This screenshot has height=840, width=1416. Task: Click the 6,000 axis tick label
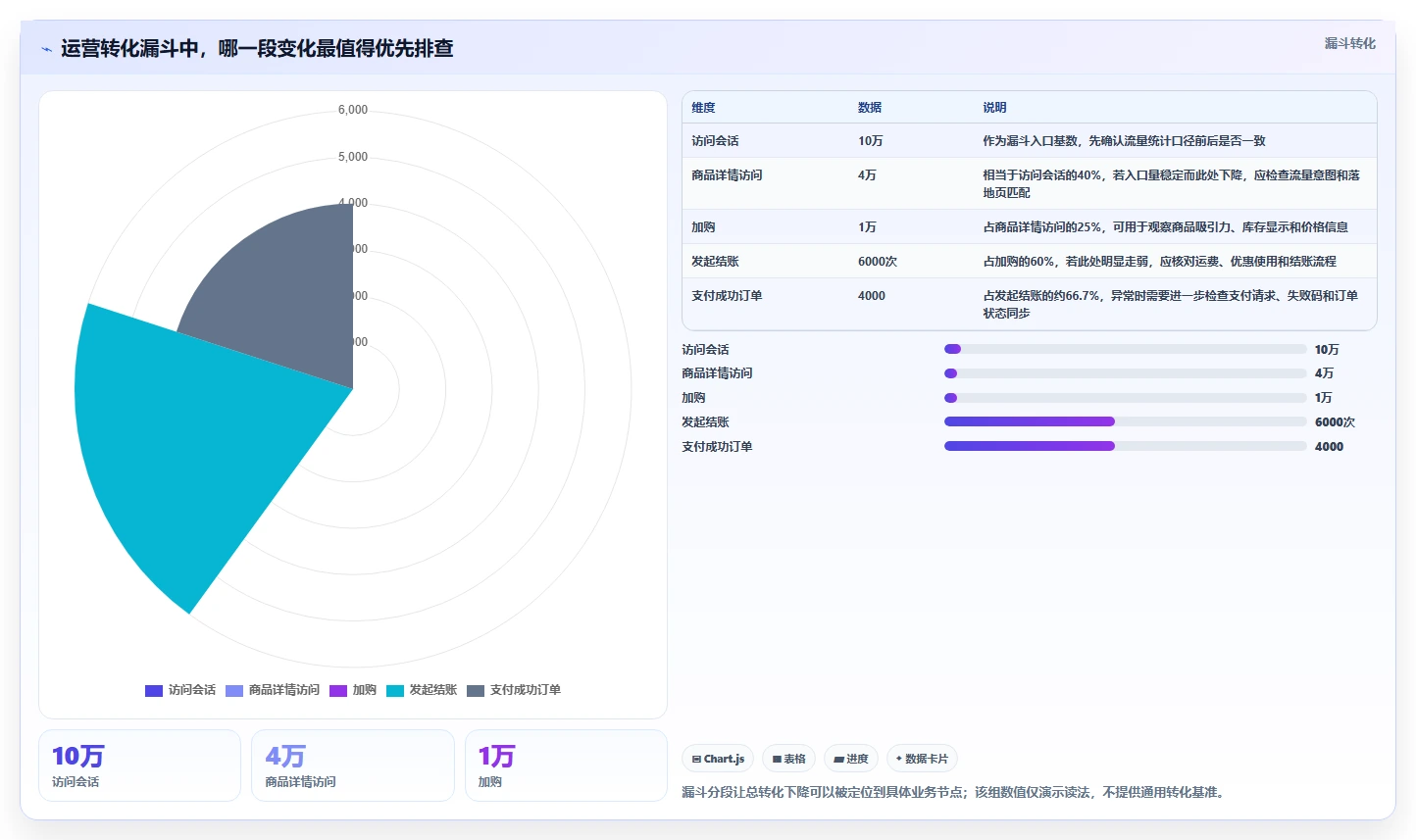pos(353,110)
